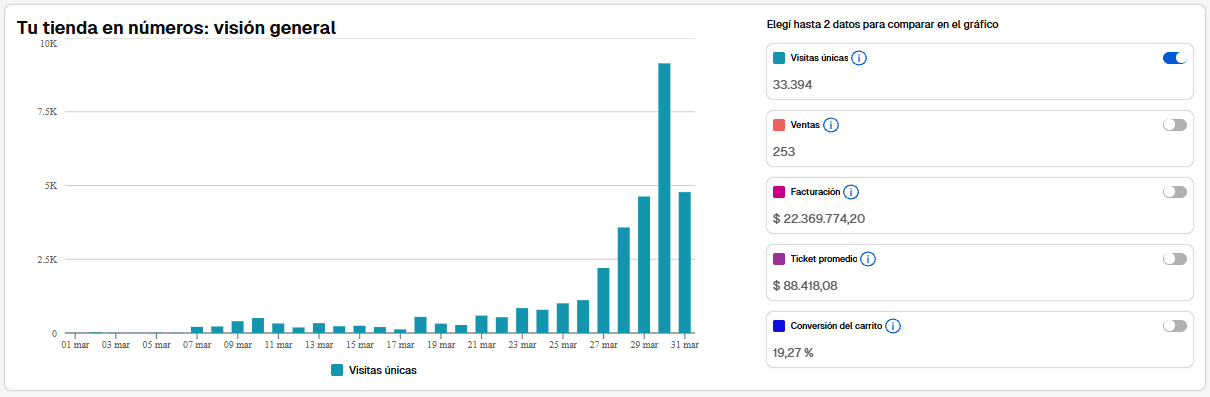This screenshot has width=1210, height=397.
Task: Select the 31 mar bar in chart
Action: tap(685, 262)
